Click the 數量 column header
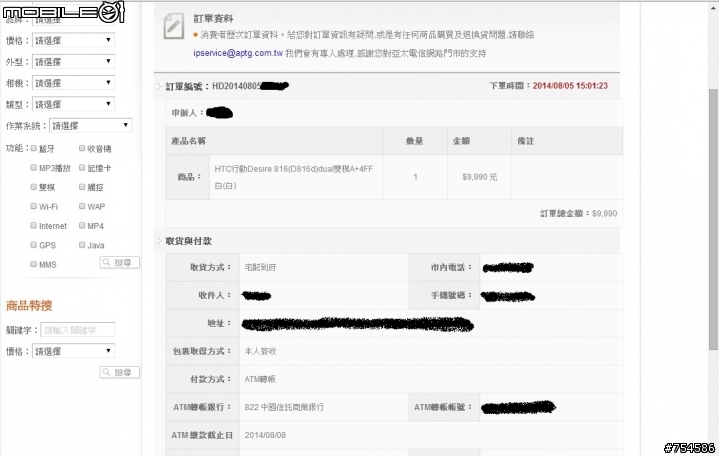The width and height of the screenshot is (720, 456). point(414,141)
